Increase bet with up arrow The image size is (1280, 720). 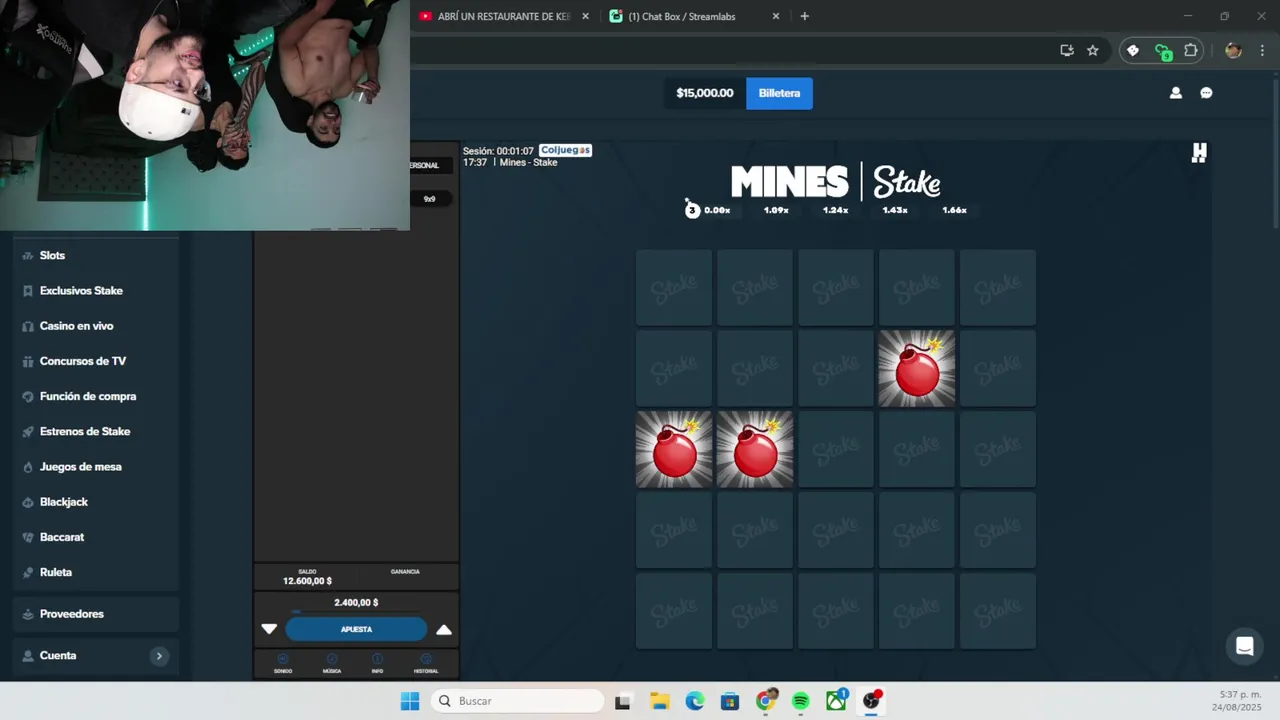click(x=444, y=629)
